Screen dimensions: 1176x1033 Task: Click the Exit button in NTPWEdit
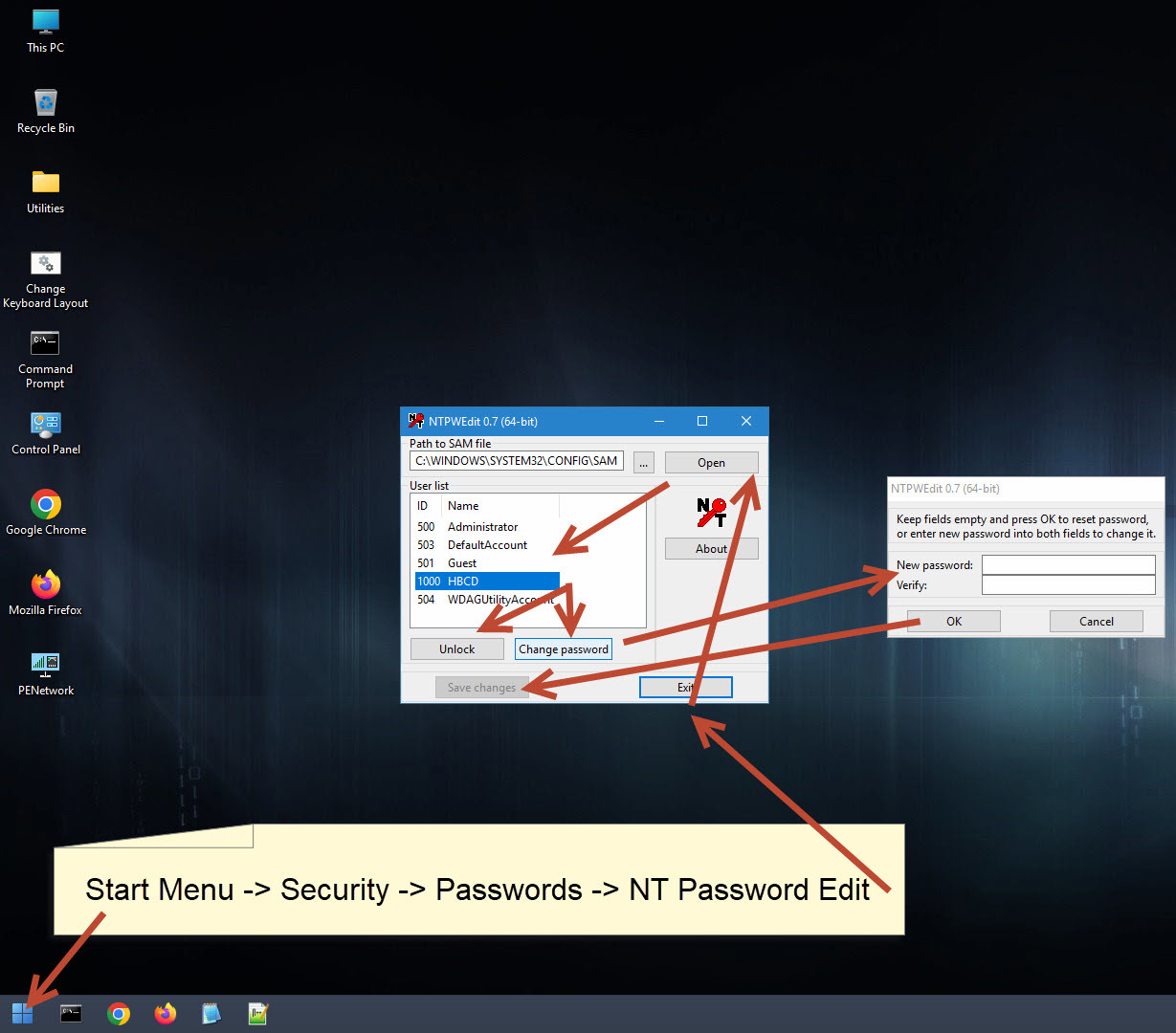(685, 687)
